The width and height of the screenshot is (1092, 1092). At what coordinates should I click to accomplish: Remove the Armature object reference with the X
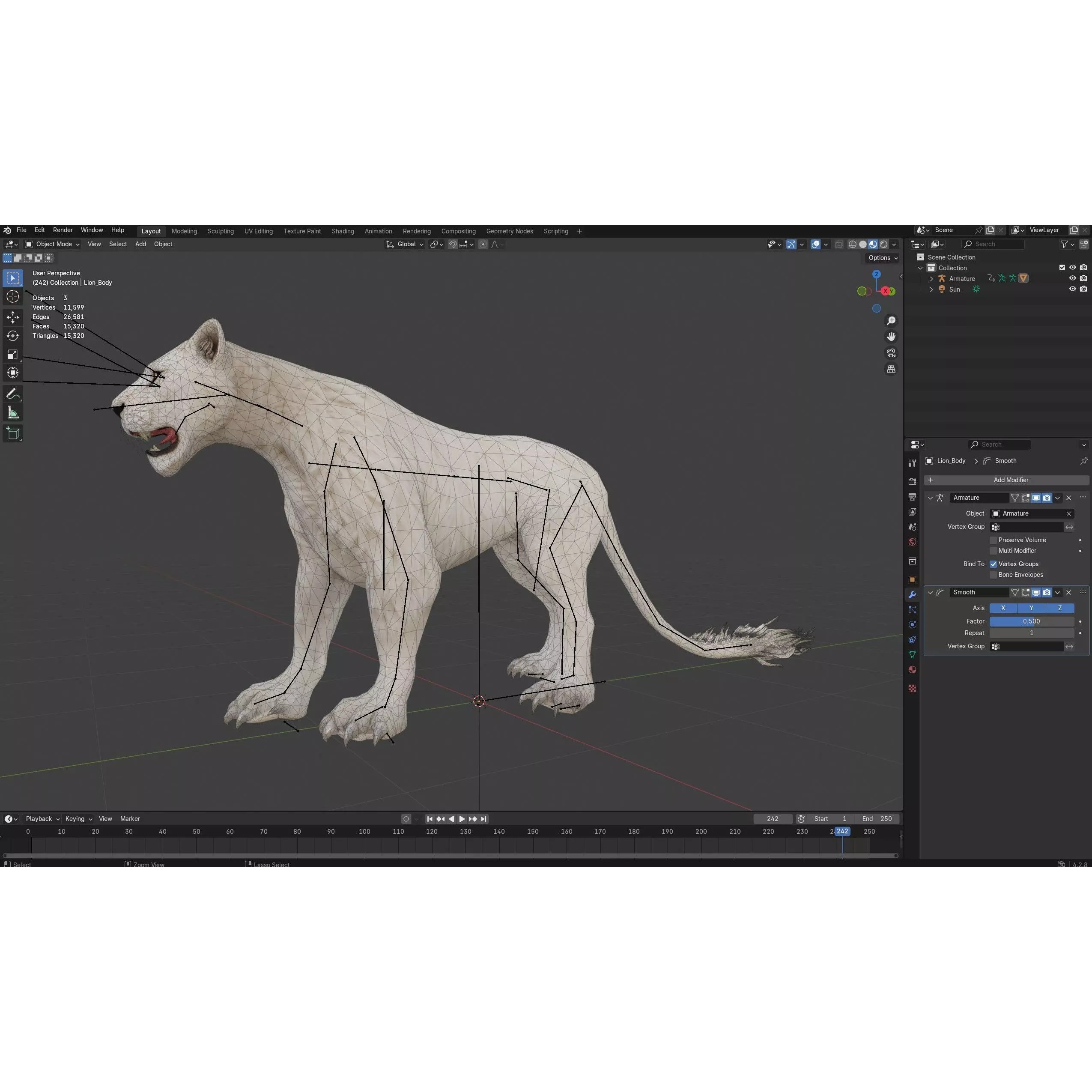coord(1069,513)
